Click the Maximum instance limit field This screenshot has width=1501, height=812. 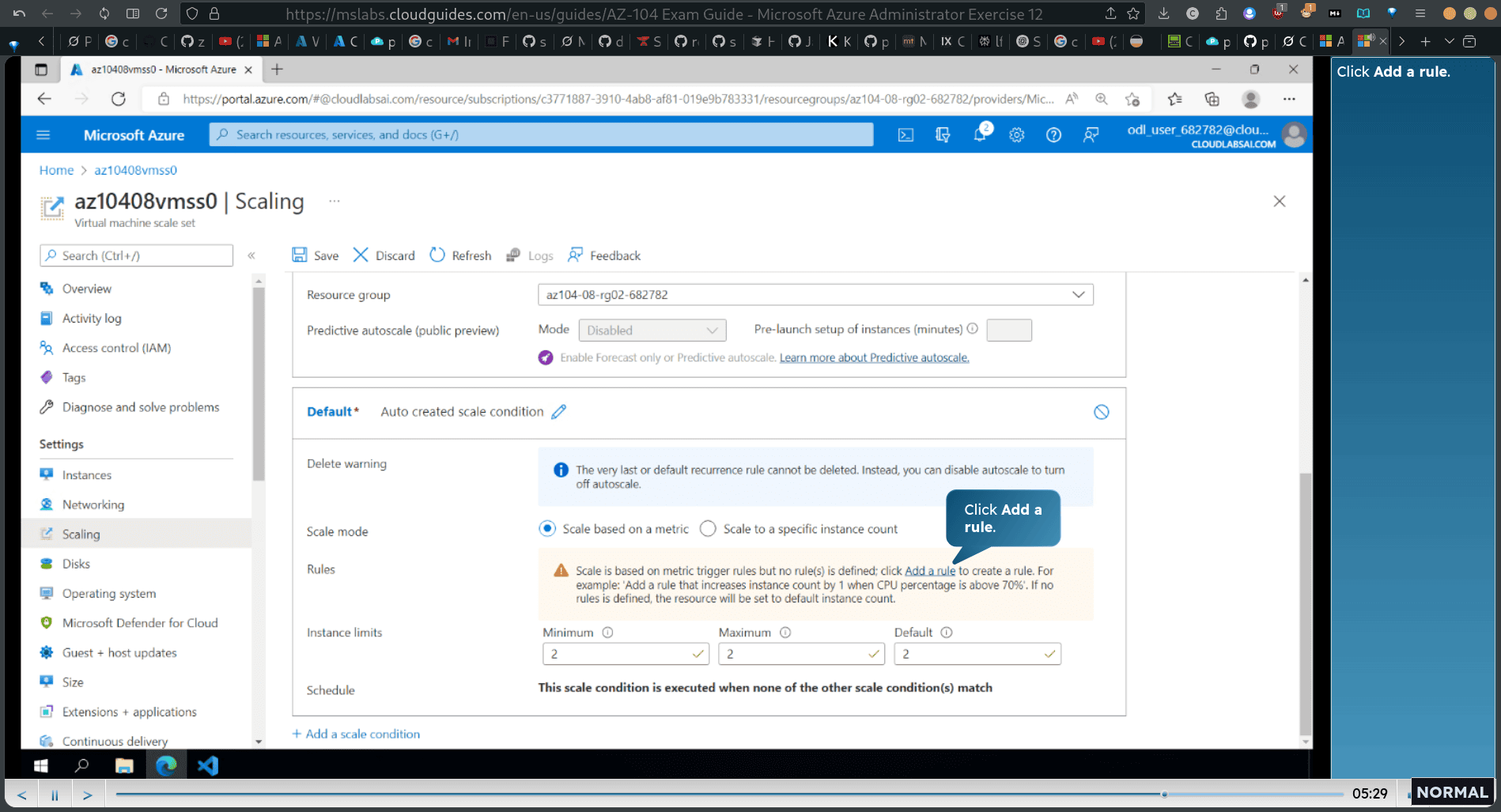pos(800,654)
